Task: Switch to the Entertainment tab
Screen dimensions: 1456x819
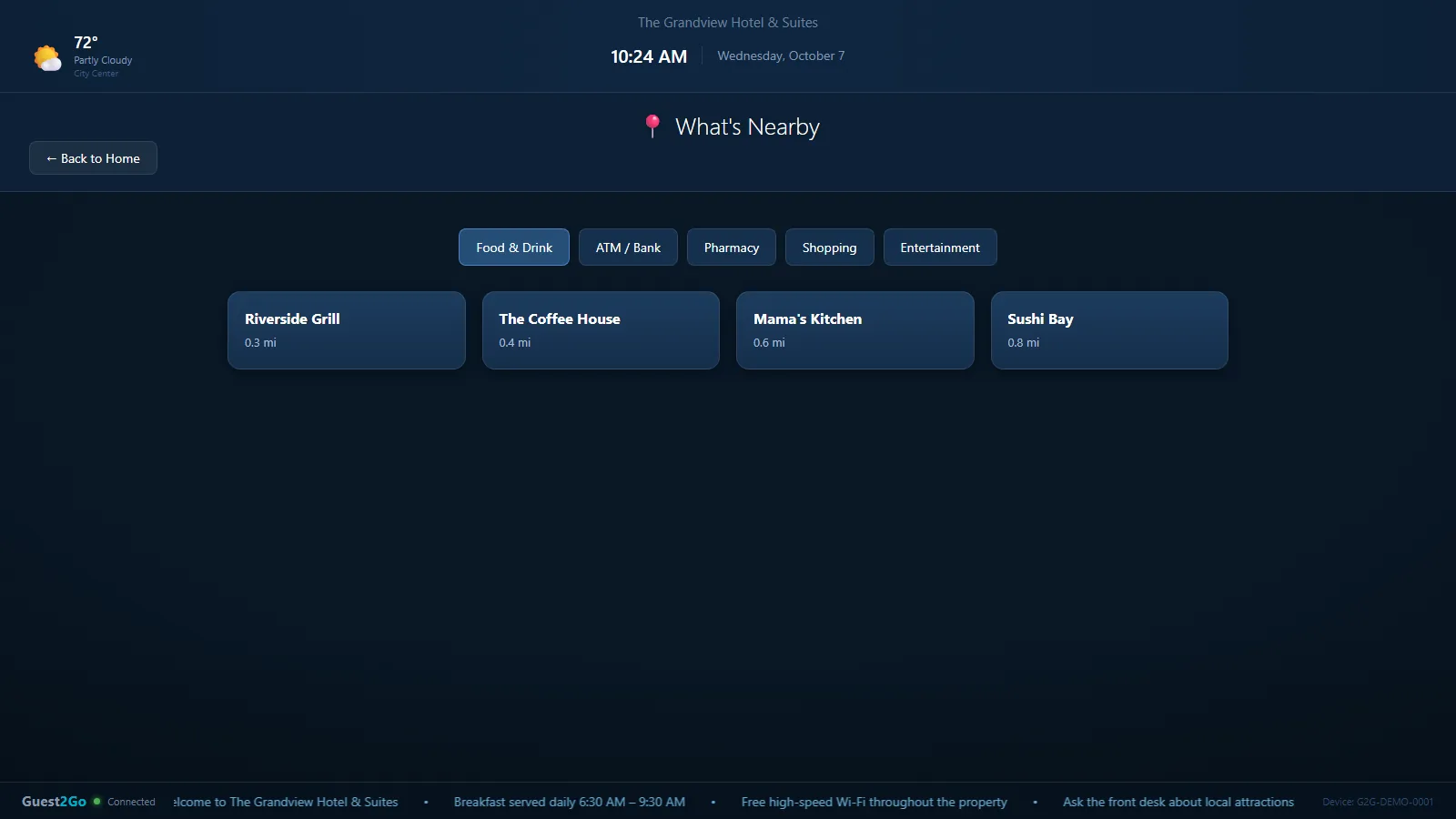Action: tap(940, 248)
